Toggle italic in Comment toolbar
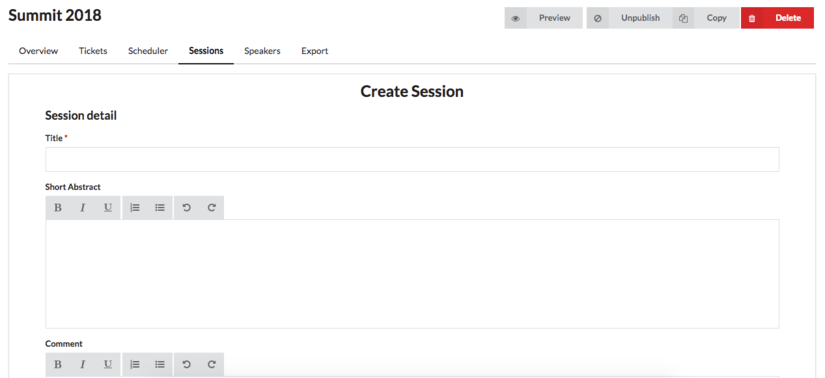This screenshot has height=378, width=825. [x=83, y=364]
